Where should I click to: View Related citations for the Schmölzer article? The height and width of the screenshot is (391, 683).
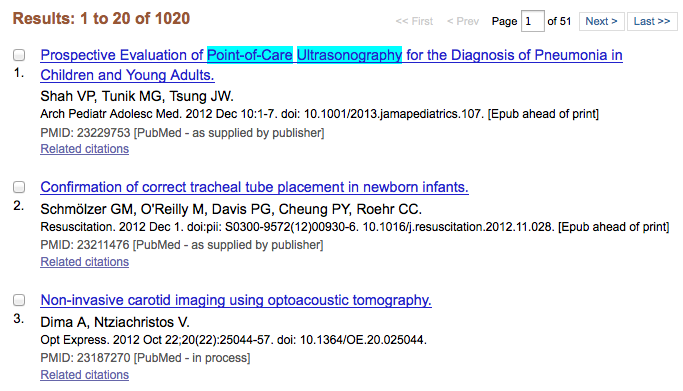(85, 262)
